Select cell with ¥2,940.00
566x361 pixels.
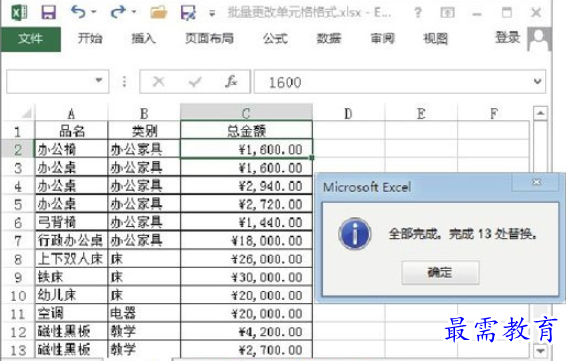click(x=246, y=186)
